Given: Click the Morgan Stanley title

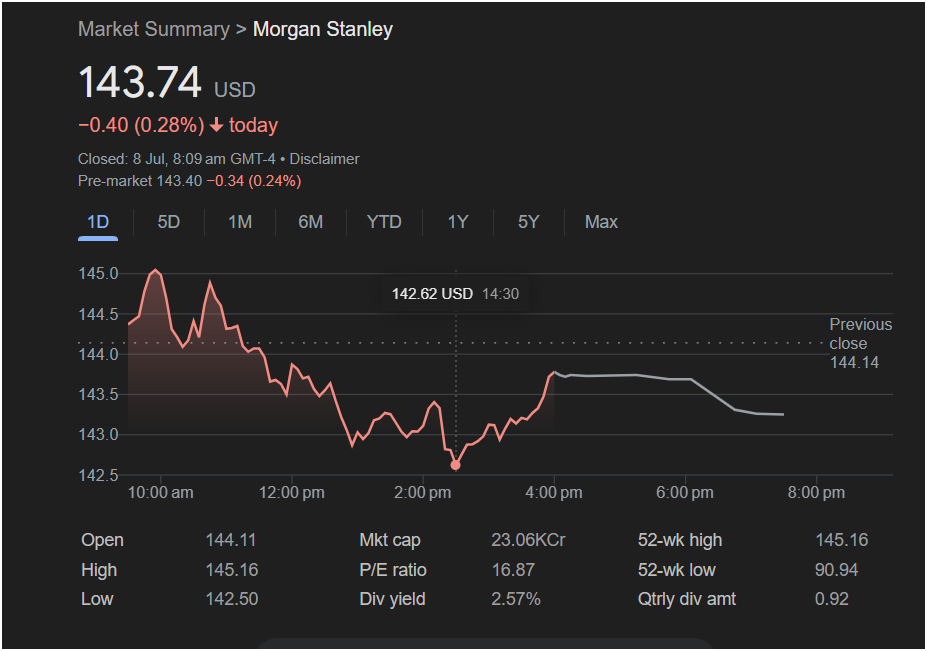Looking at the screenshot, I should [323, 29].
